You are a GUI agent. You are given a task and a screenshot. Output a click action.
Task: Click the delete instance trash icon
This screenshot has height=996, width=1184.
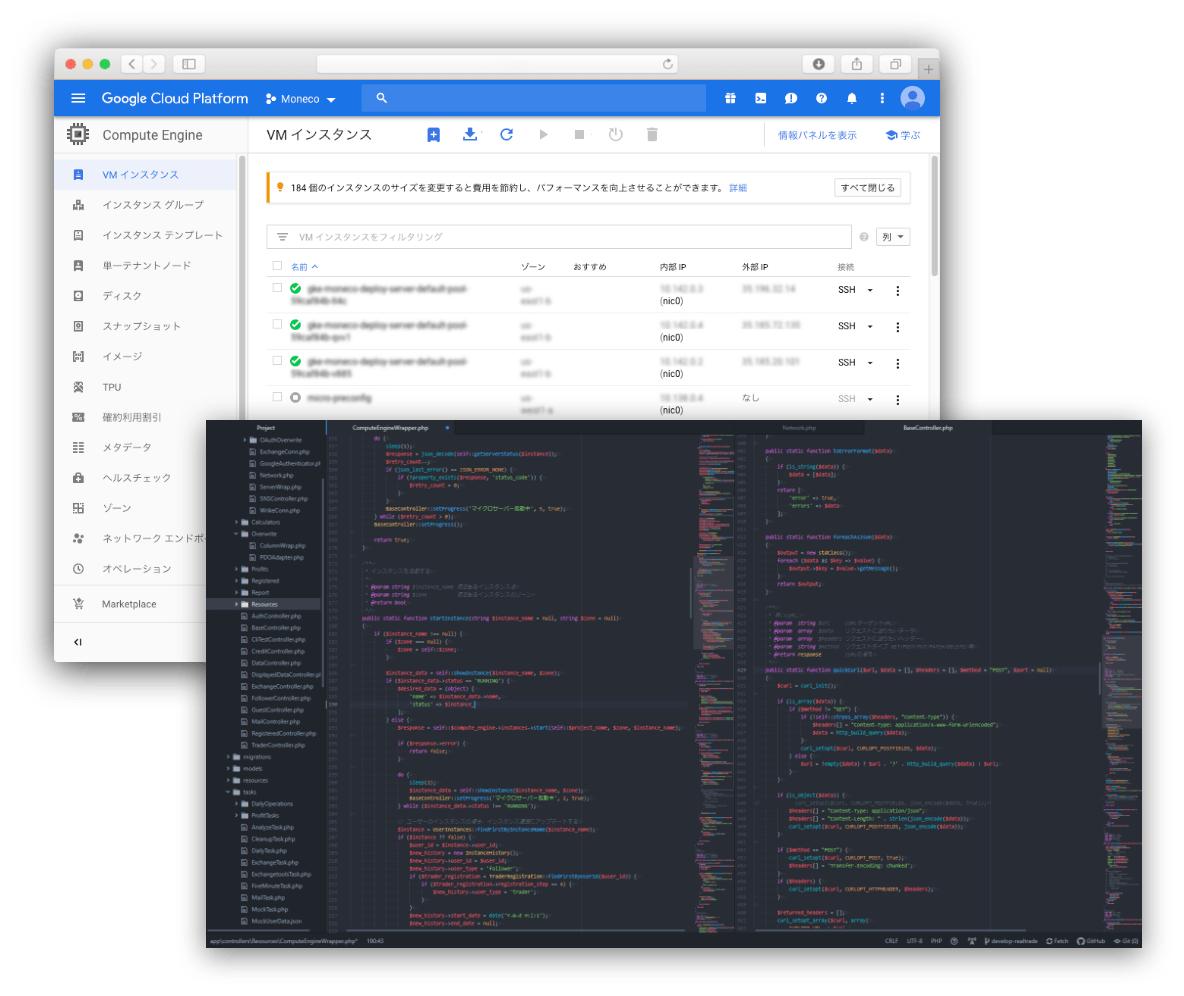point(652,134)
